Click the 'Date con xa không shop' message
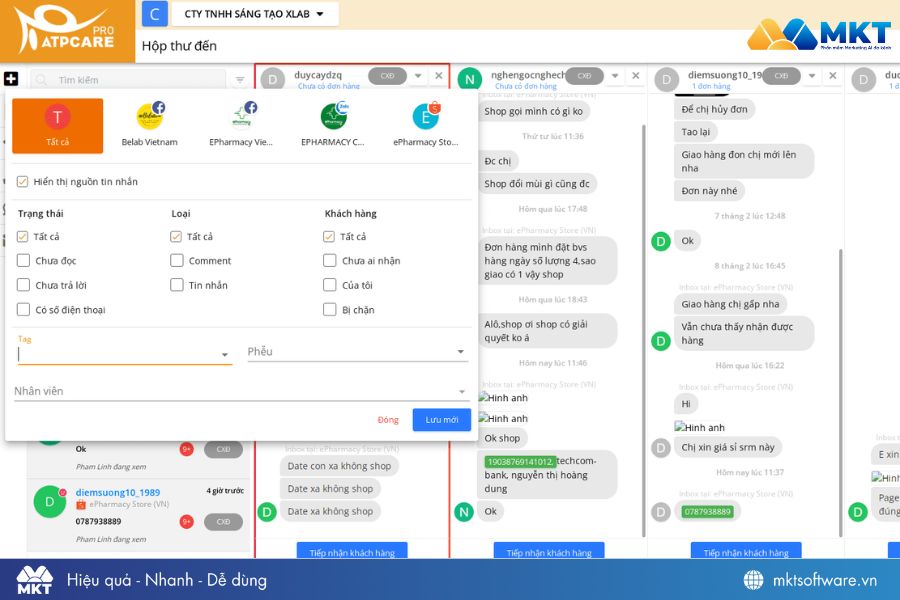This screenshot has height=600, width=900. [339, 466]
